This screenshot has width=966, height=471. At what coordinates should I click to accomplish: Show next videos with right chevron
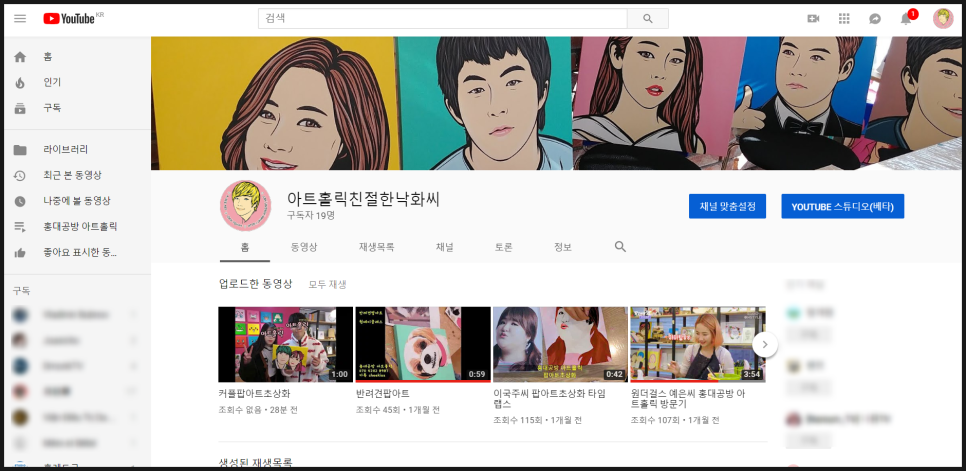[x=765, y=345]
